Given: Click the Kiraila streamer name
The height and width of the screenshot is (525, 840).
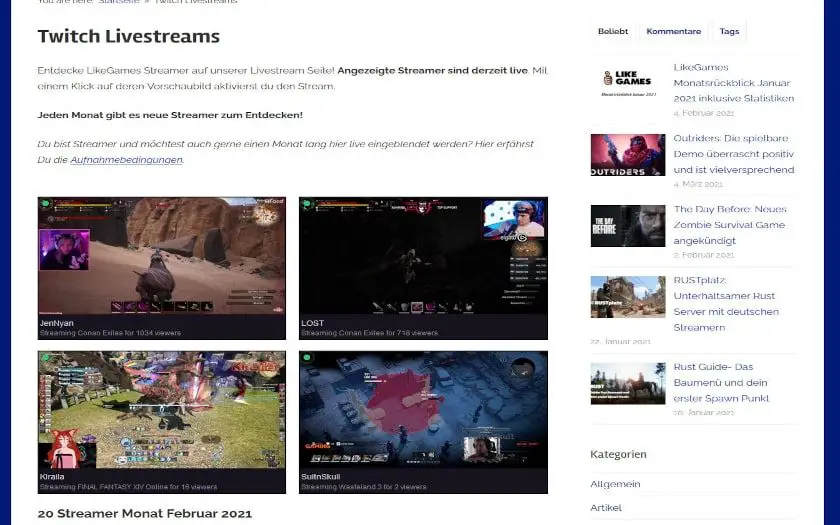Looking at the screenshot, I should (x=52, y=476).
